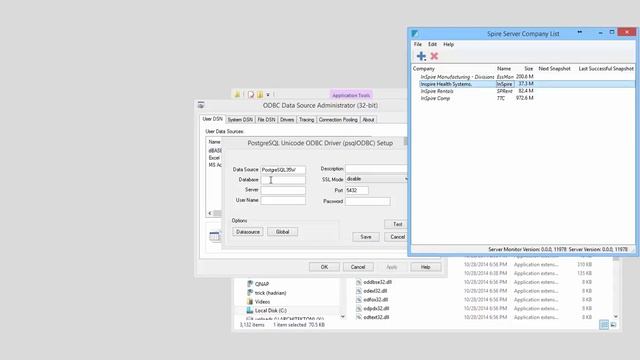Viewport: 640px width, 360px height.
Task: Click the Data Source input field
Action: [x=283, y=169]
